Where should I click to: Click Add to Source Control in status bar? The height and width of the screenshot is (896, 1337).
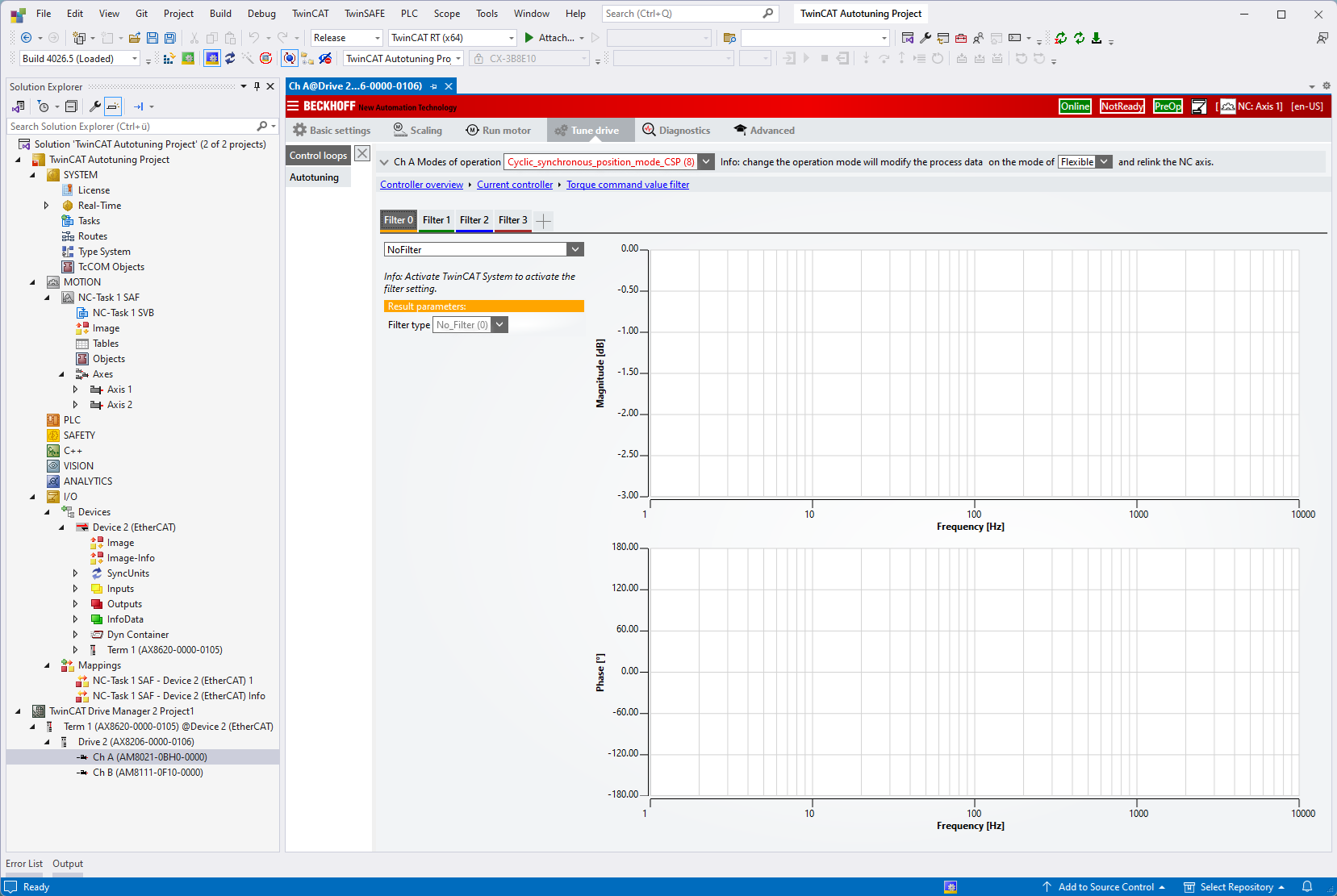(1104, 886)
